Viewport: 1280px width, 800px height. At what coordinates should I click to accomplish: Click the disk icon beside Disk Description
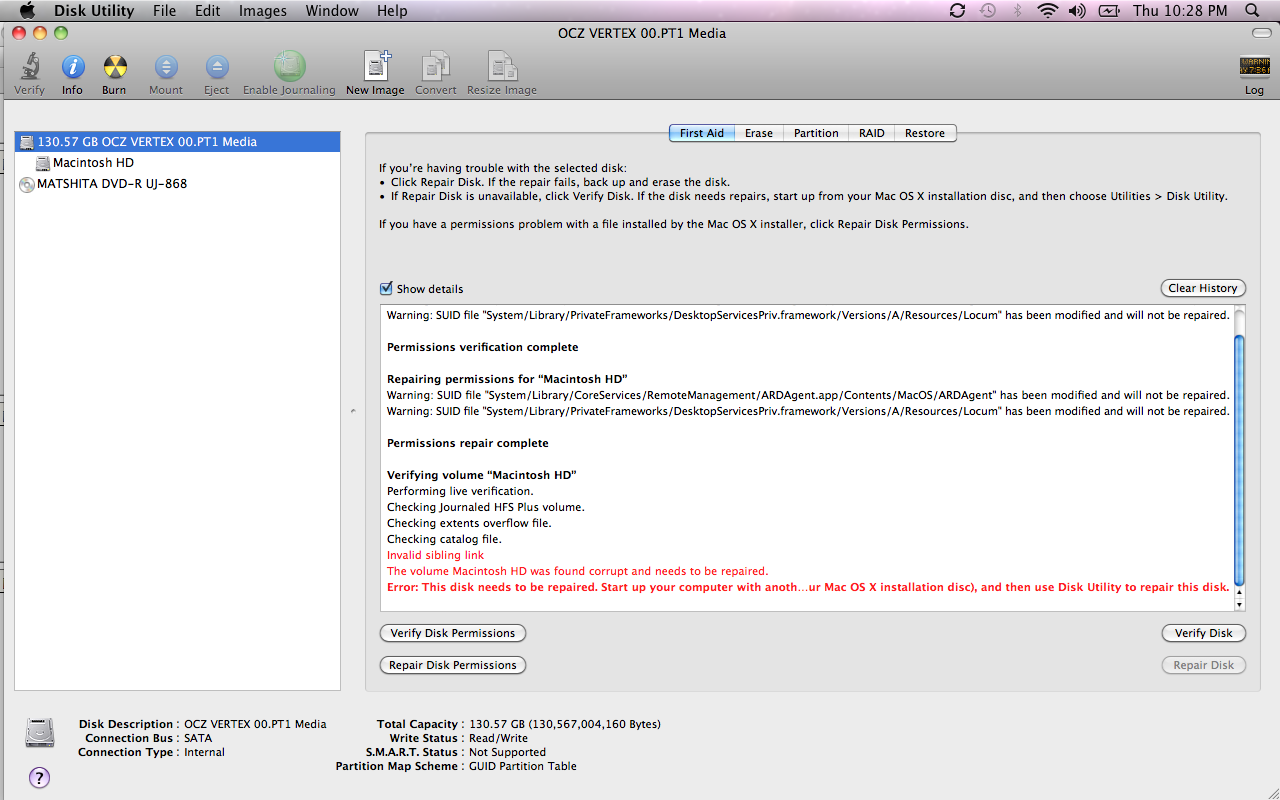[x=40, y=733]
